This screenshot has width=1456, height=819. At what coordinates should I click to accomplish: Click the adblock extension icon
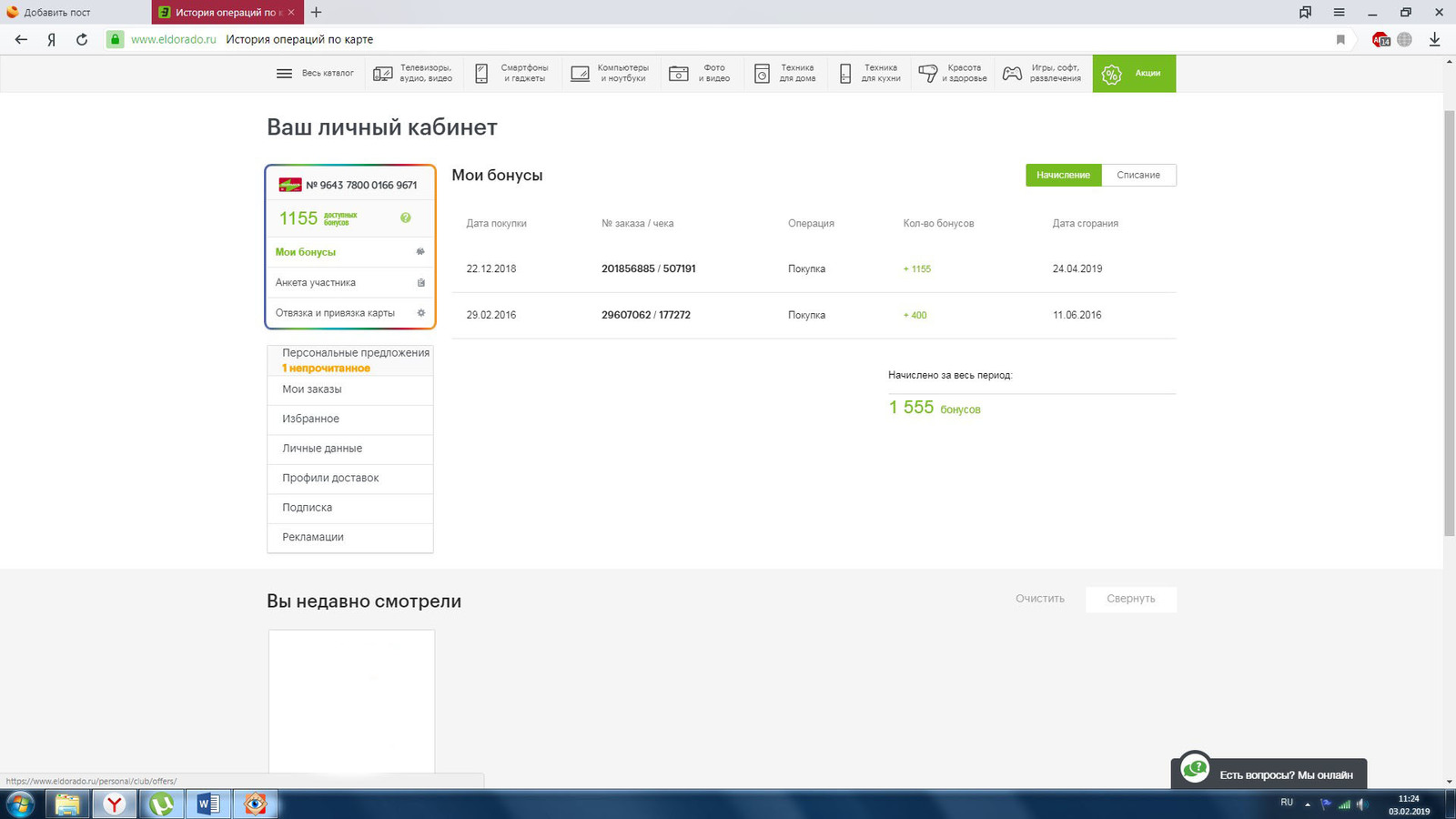pos(1381,39)
